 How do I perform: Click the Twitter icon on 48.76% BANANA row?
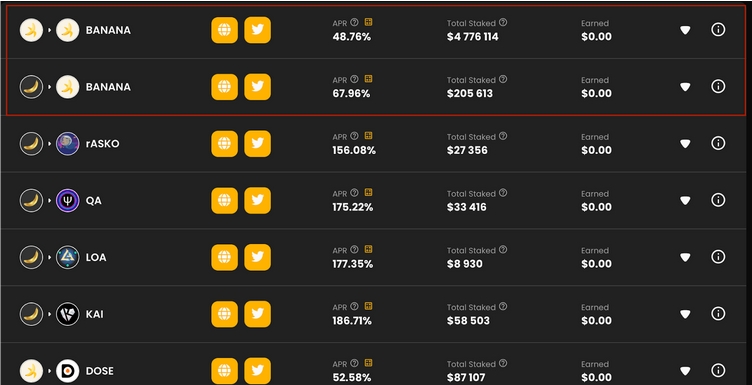(x=258, y=30)
